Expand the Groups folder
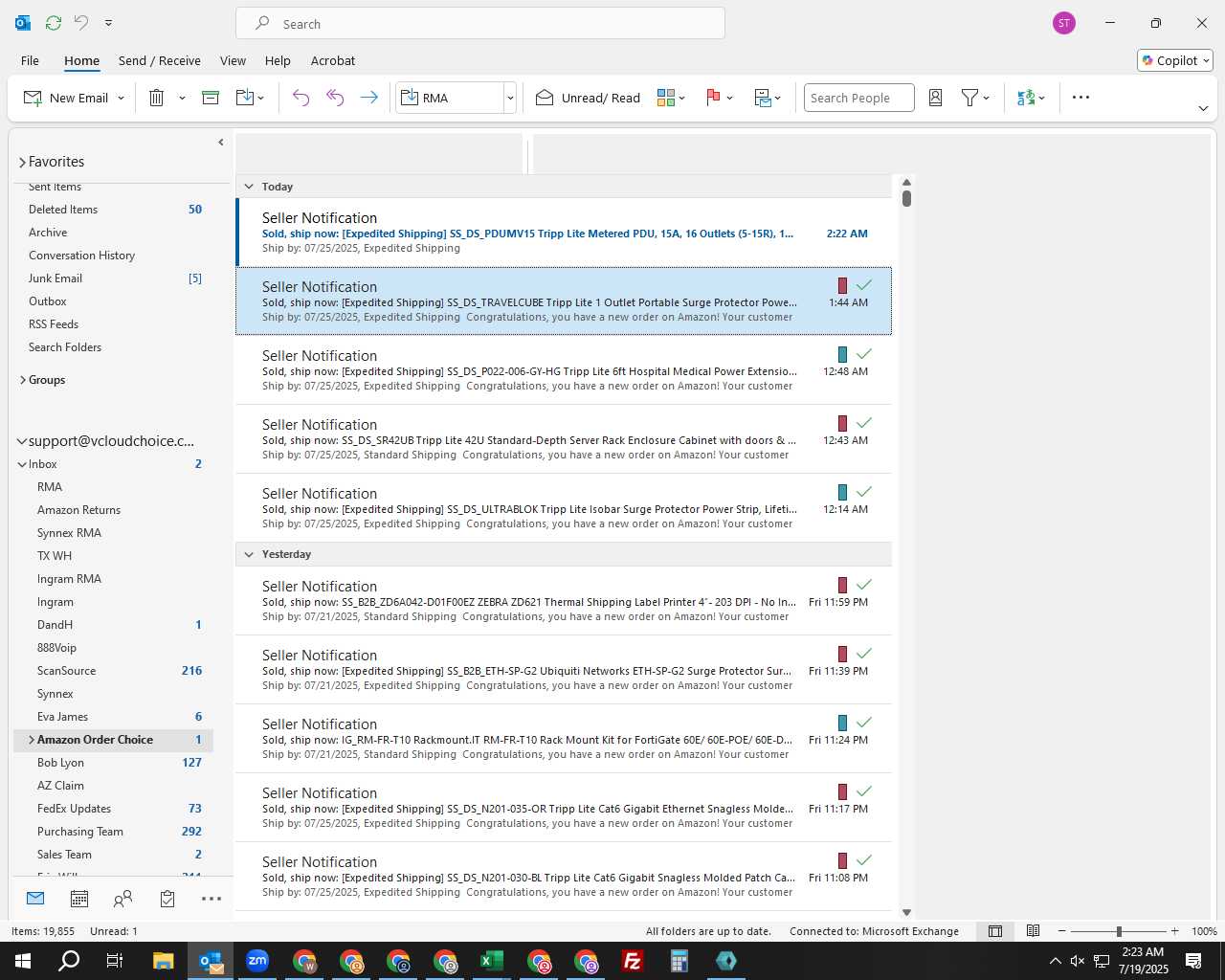This screenshot has width=1225, height=980. tap(22, 380)
